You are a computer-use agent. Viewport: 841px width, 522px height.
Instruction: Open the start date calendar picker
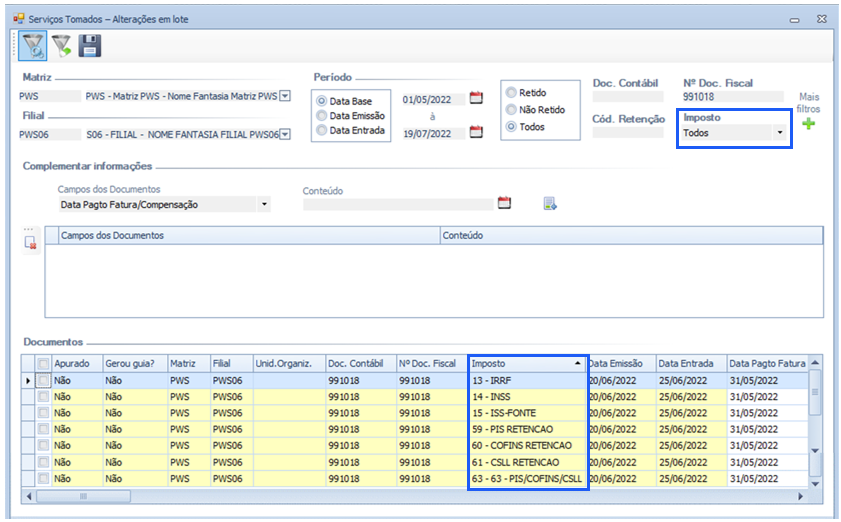point(476,98)
